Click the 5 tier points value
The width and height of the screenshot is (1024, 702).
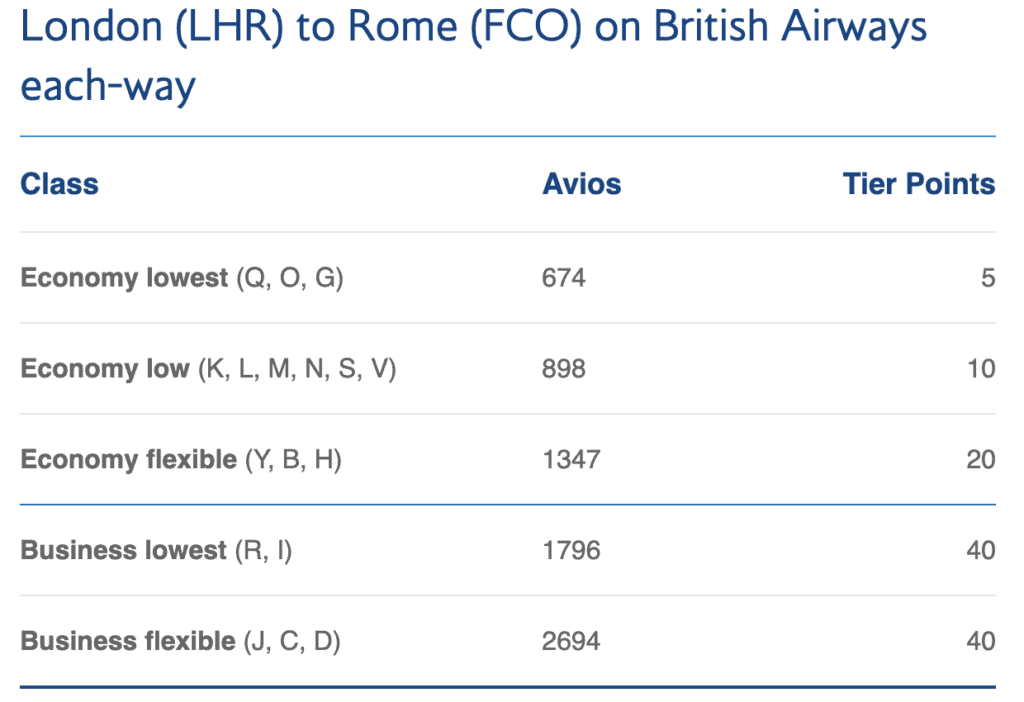tap(988, 278)
